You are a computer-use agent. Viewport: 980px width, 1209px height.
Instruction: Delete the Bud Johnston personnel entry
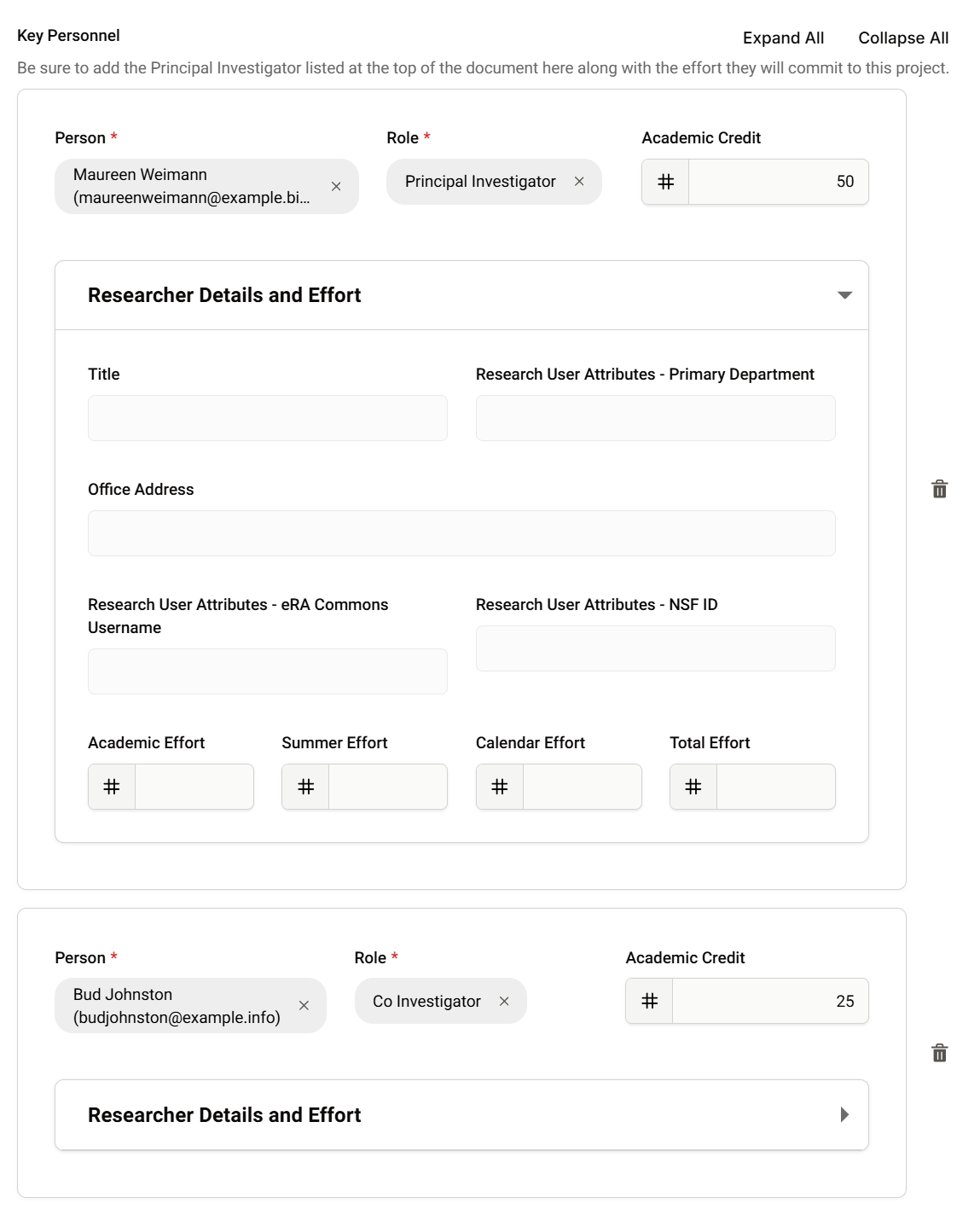point(939,1053)
